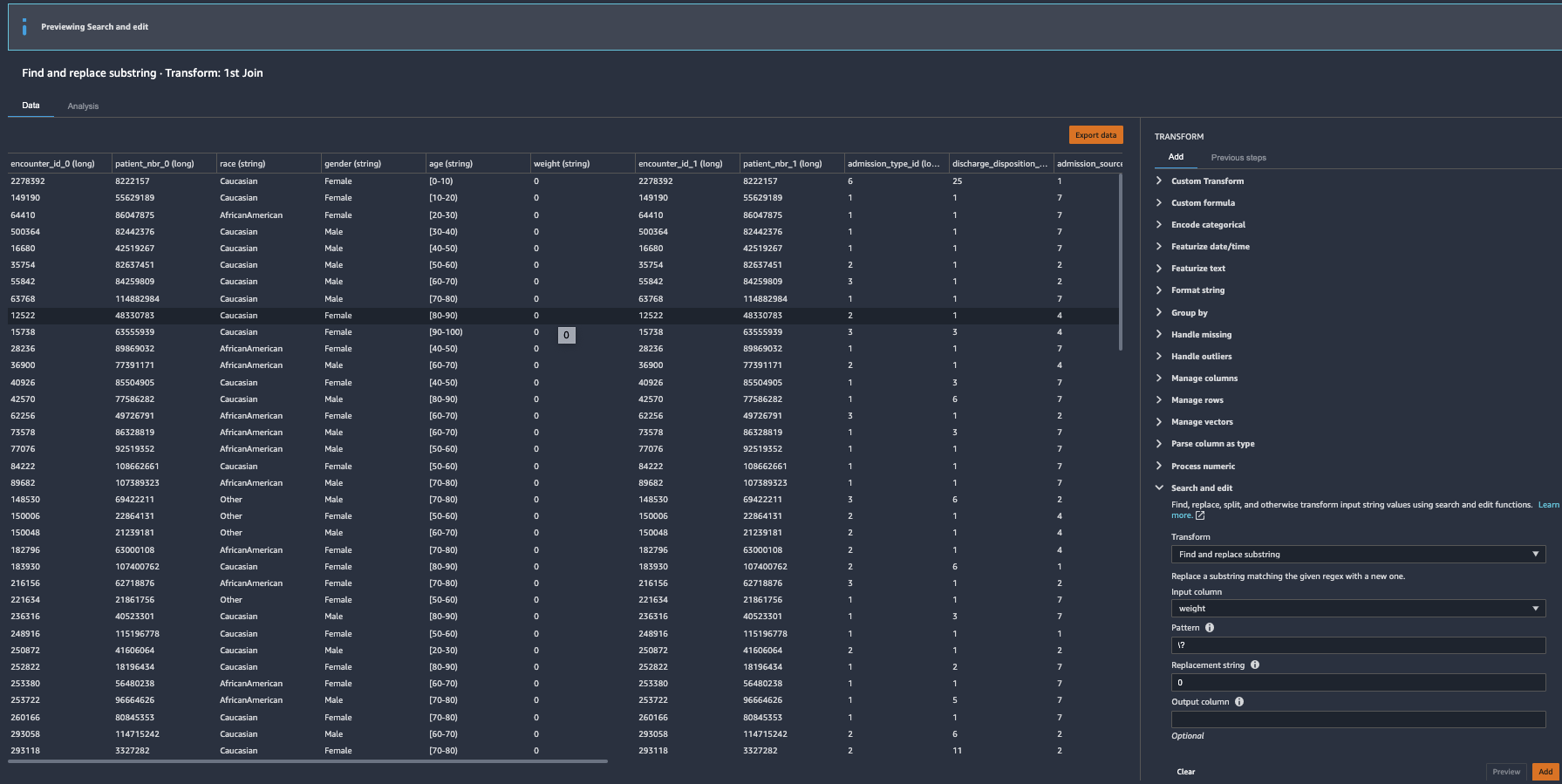Image resolution: width=1562 pixels, height=784 pixels.
Task: Select the cell 3327282 in patient_nbr_0 column
Action: click(133, 751)
